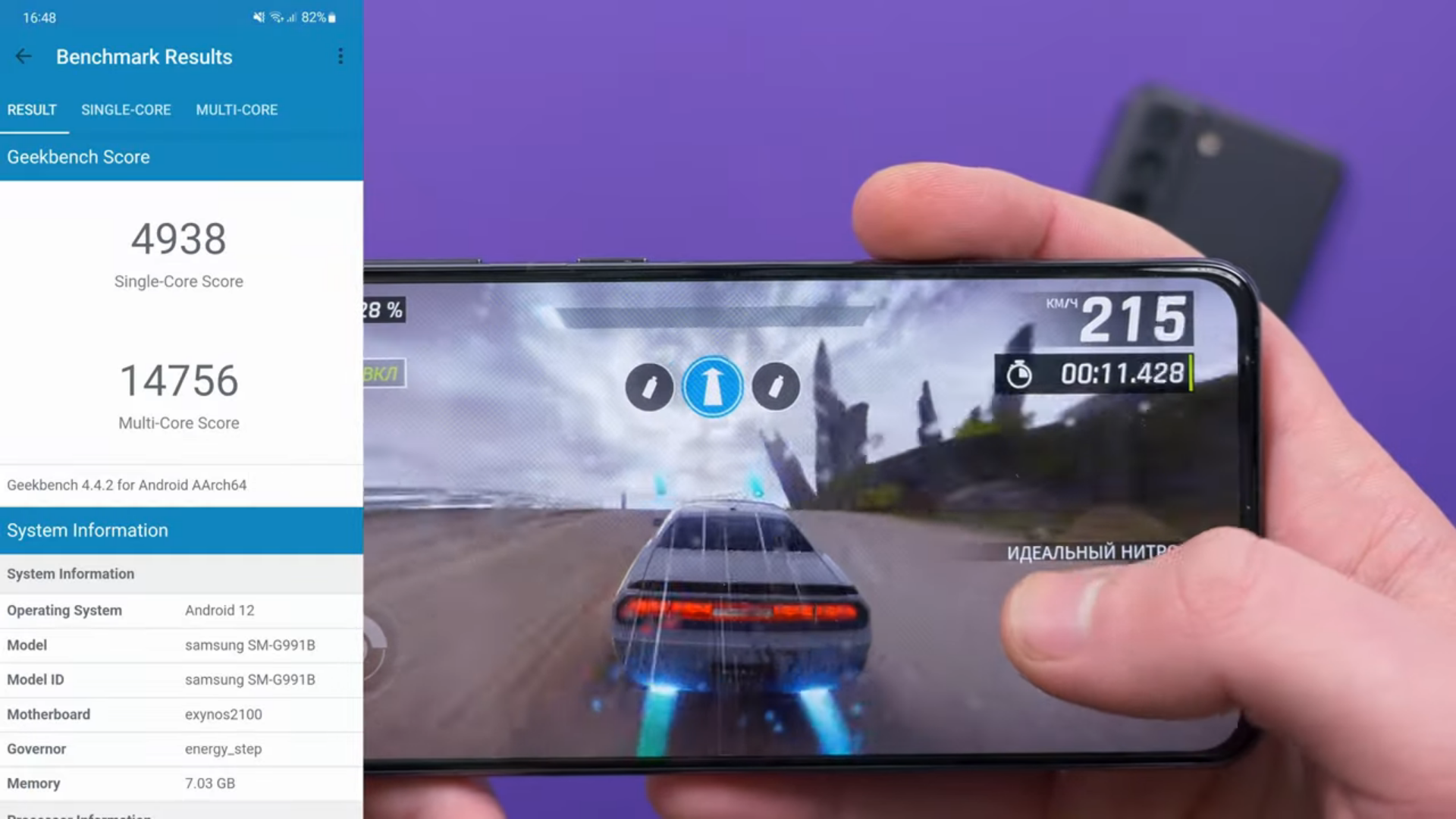Viewport: 1456px width, 819px height.
Task: Select the SINGLE-CORE tab
Action: (x=126, y=109)
